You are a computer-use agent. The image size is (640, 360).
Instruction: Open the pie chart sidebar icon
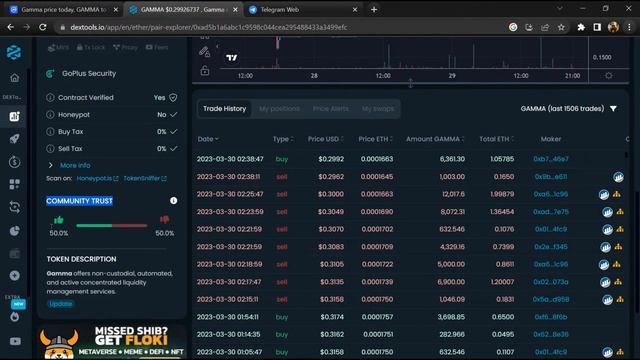[15, 231]
